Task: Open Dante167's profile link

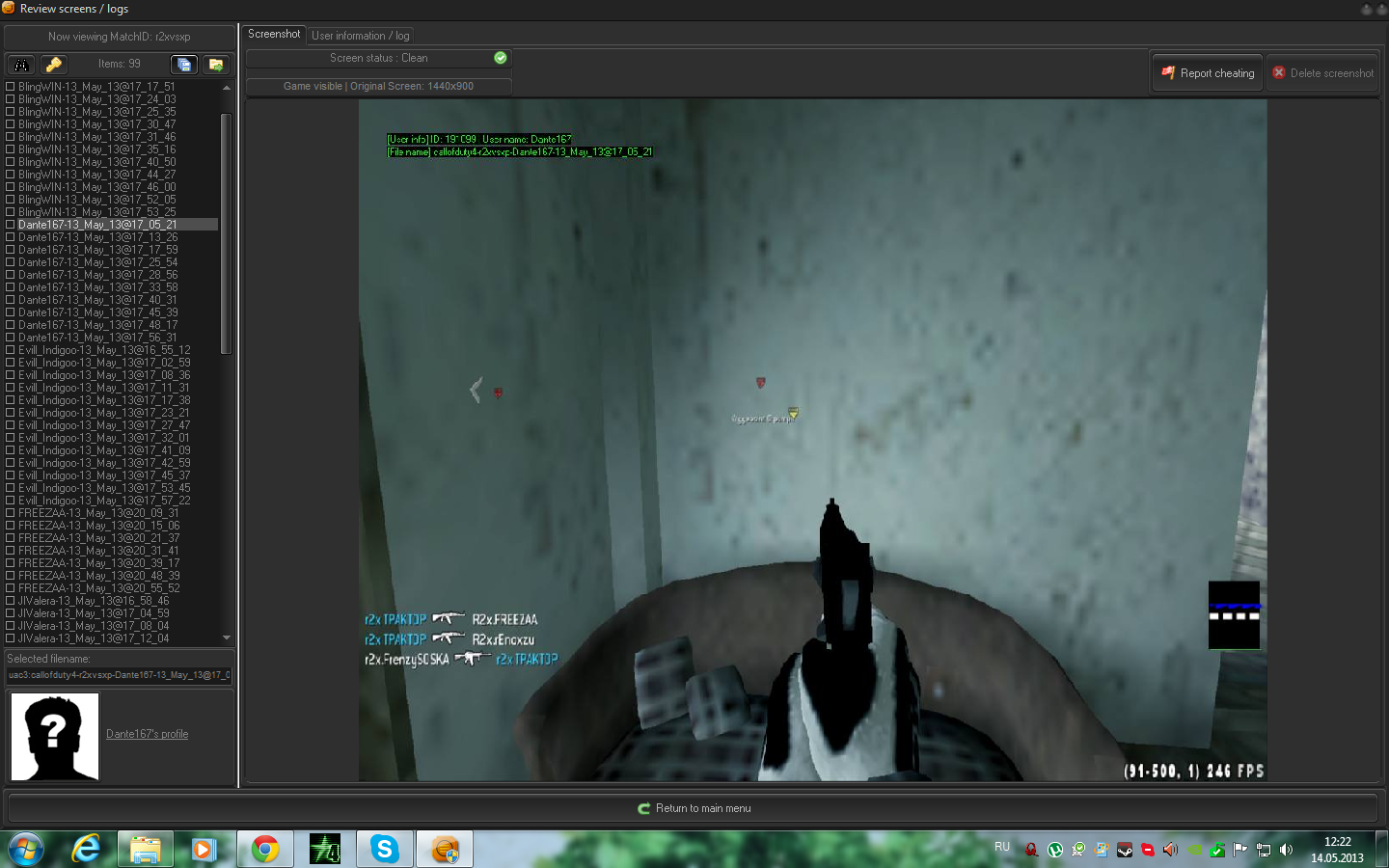Action: (x=147, y=734)
